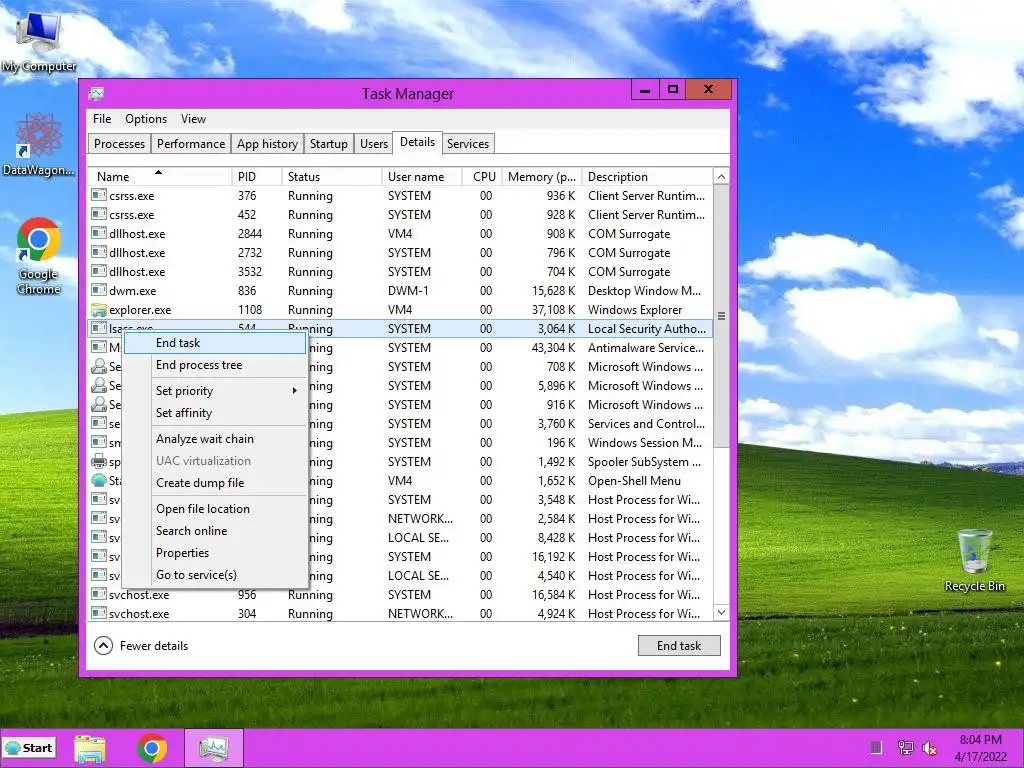The height and width of the screenshot is (768, 1024).
Task: Select the Local Security Autho... description cell
Action: 647,328
